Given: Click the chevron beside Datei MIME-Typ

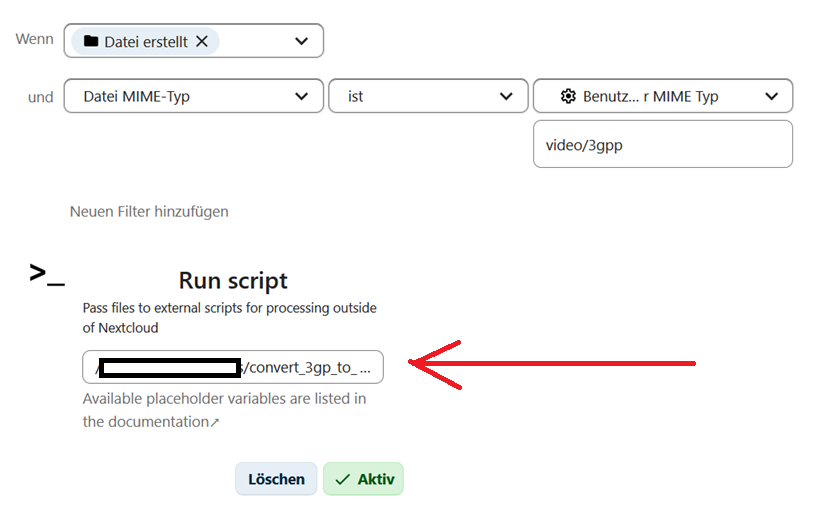Looking at the screenshot, I should tap(302, 97).
